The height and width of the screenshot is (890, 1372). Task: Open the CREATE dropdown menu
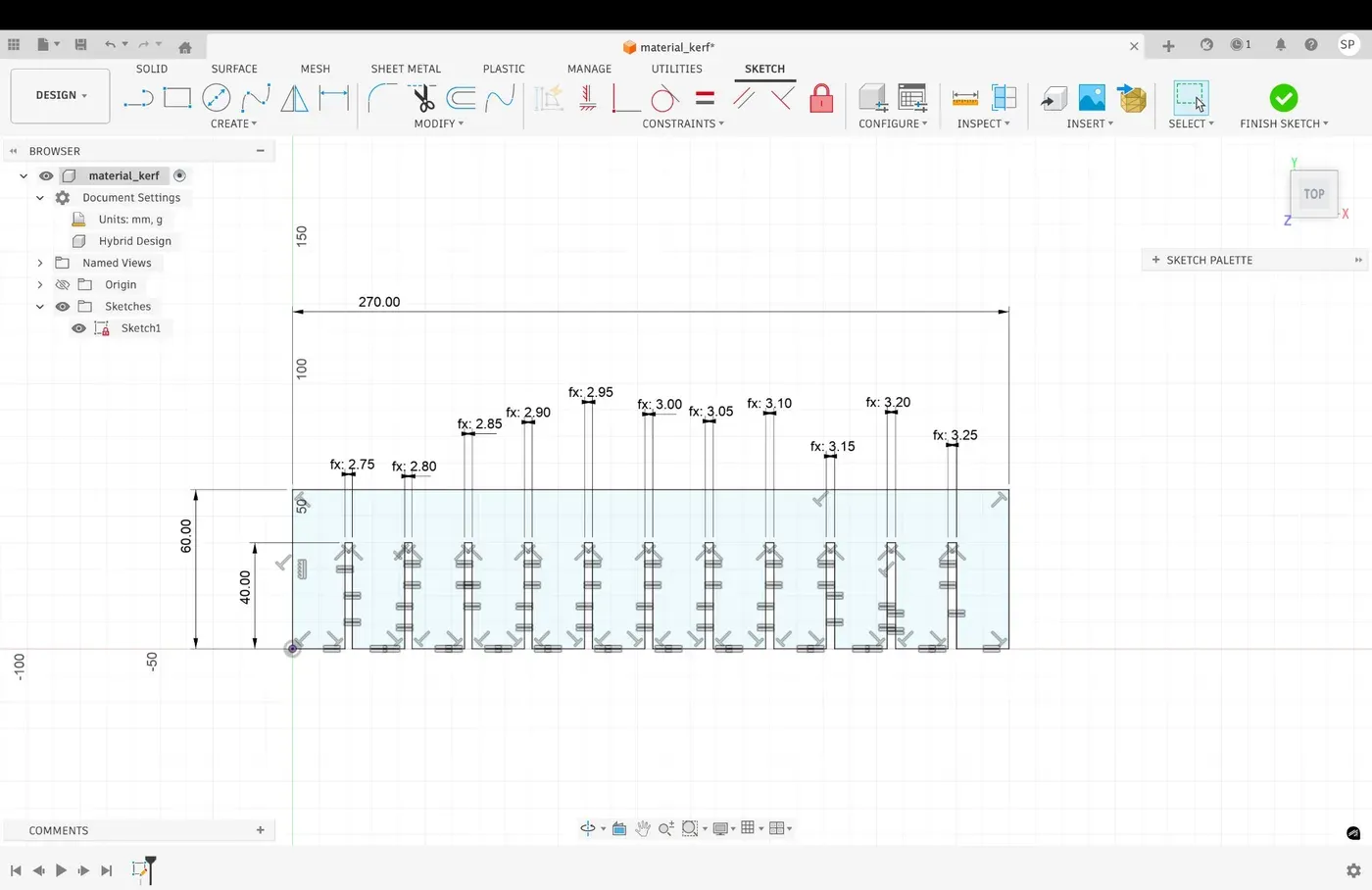pos(233,124)
